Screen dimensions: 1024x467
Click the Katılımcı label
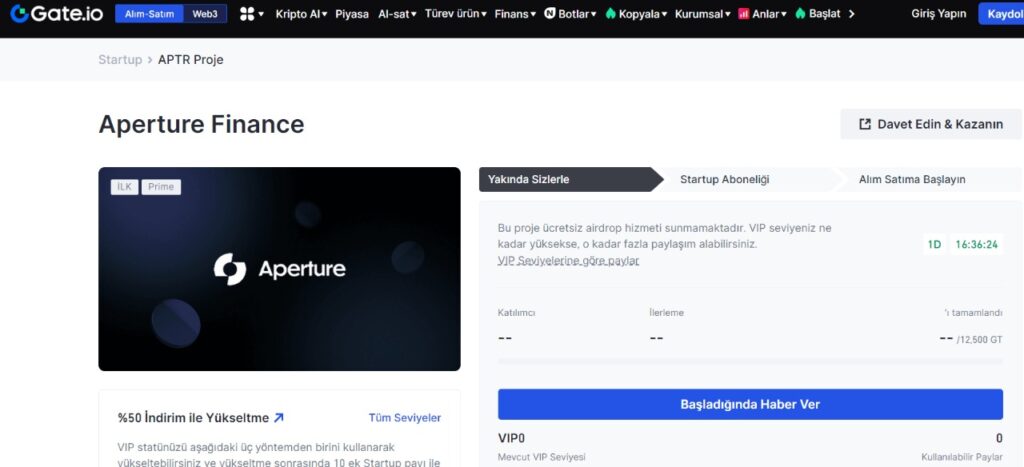(x=516, y=313)
